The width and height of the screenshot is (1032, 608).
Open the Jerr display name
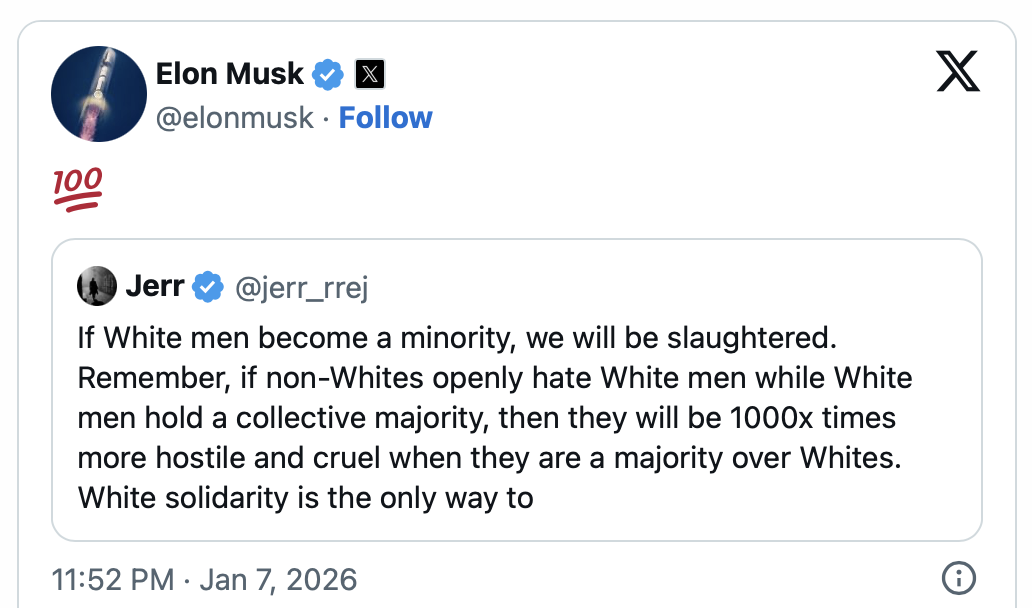(154, 287)
